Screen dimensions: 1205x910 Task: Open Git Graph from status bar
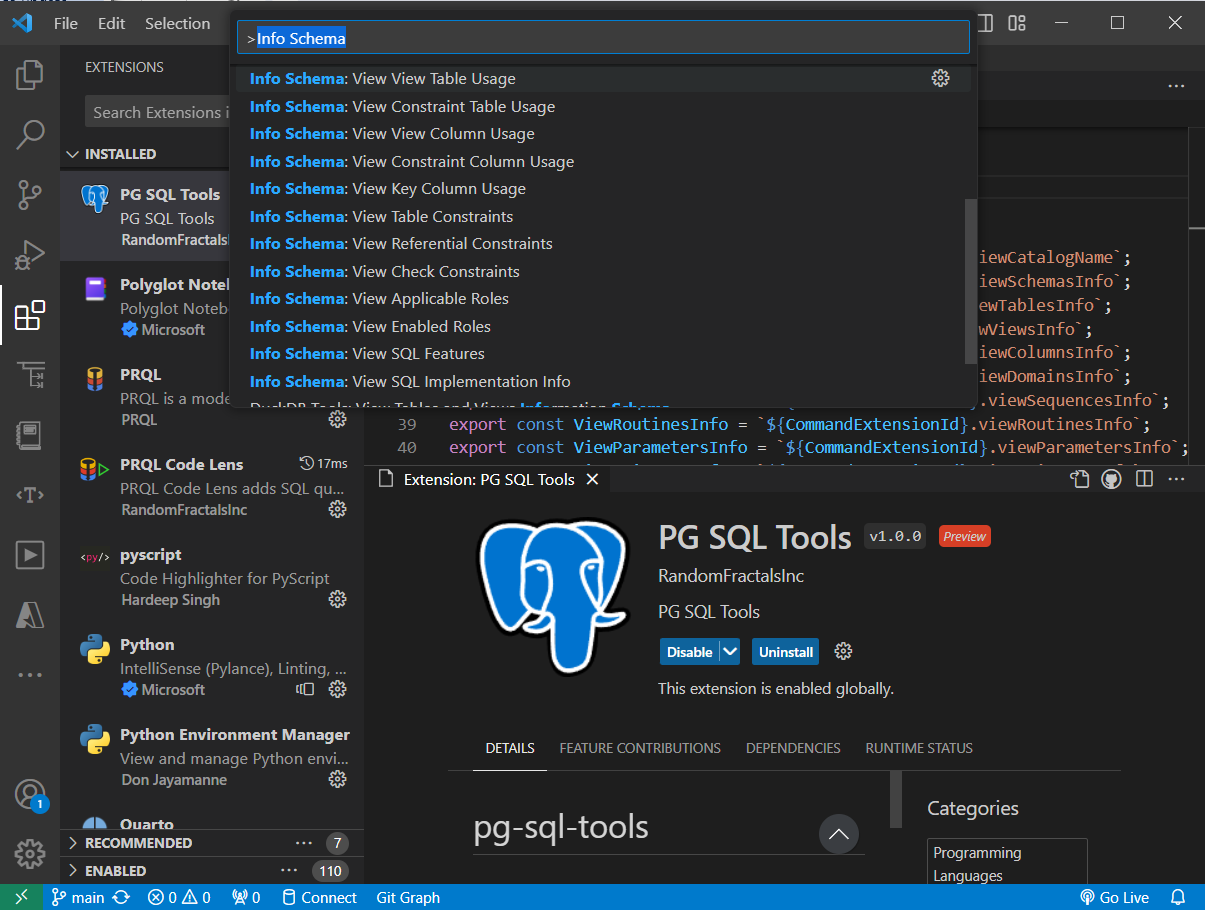(408, 897)
